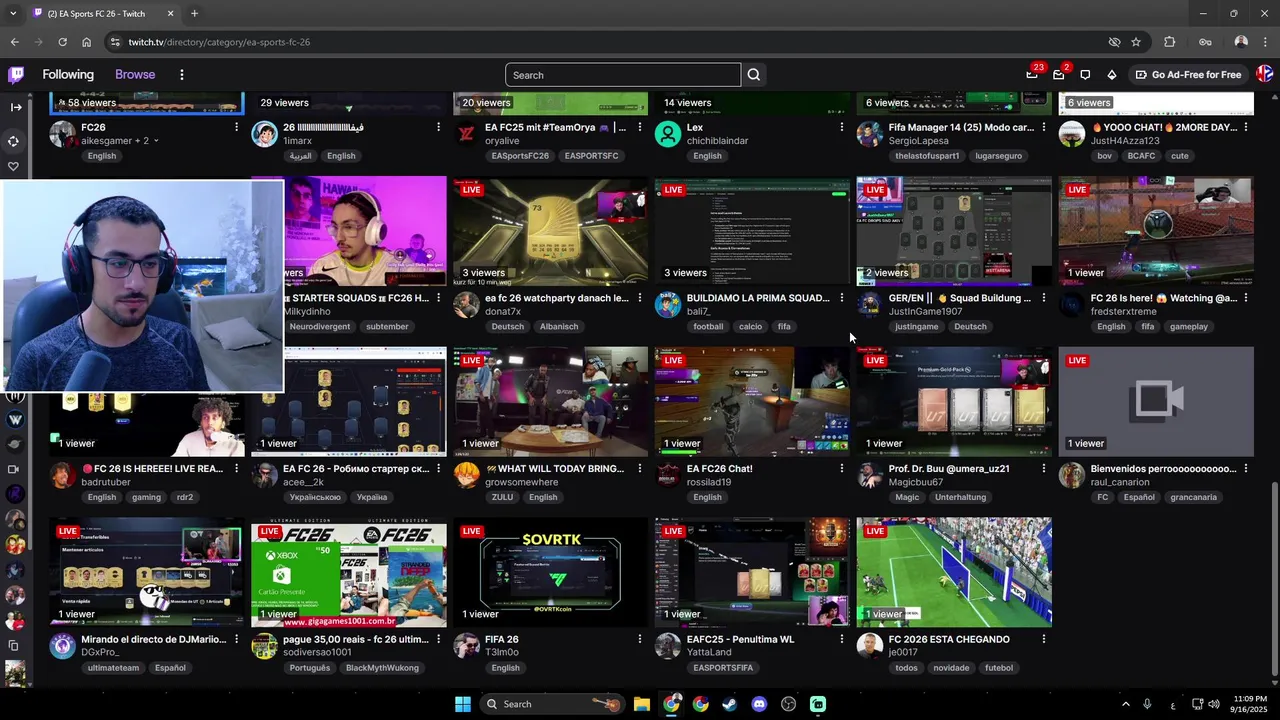Click the followed channels heart icon

[x=14, y=167]
